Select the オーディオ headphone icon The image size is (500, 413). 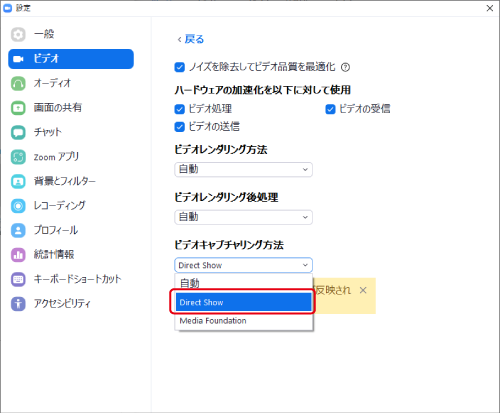coord(18,83)
